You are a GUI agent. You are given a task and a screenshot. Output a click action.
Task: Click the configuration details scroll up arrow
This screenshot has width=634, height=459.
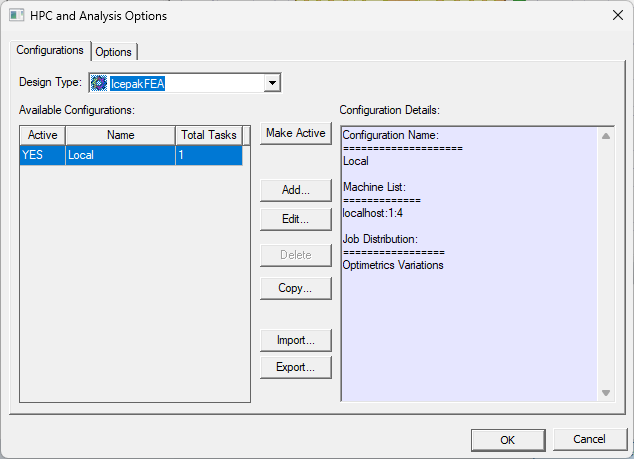(x=606, y=136)
